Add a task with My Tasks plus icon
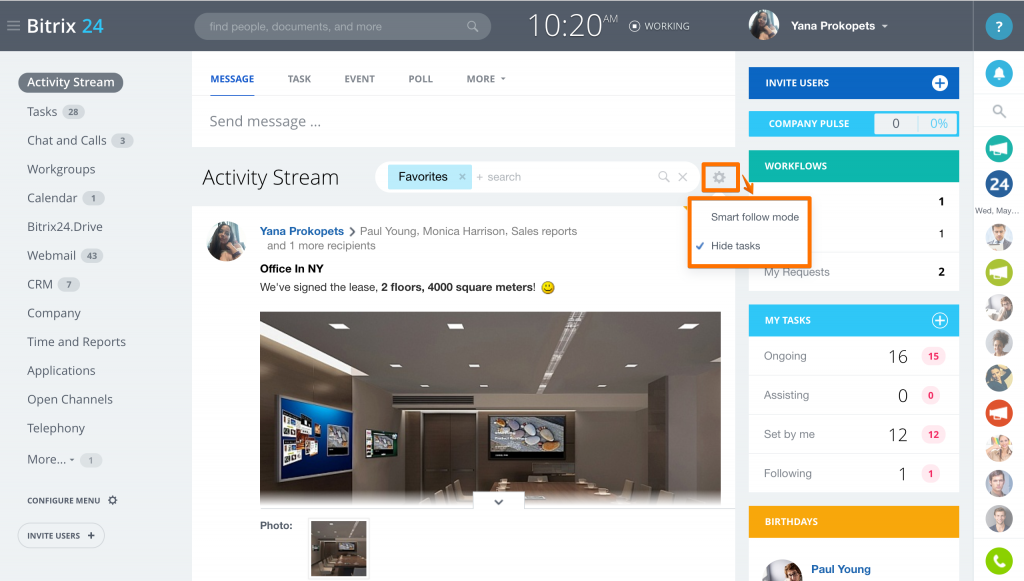1024x581 pixels. pos(939,321)
